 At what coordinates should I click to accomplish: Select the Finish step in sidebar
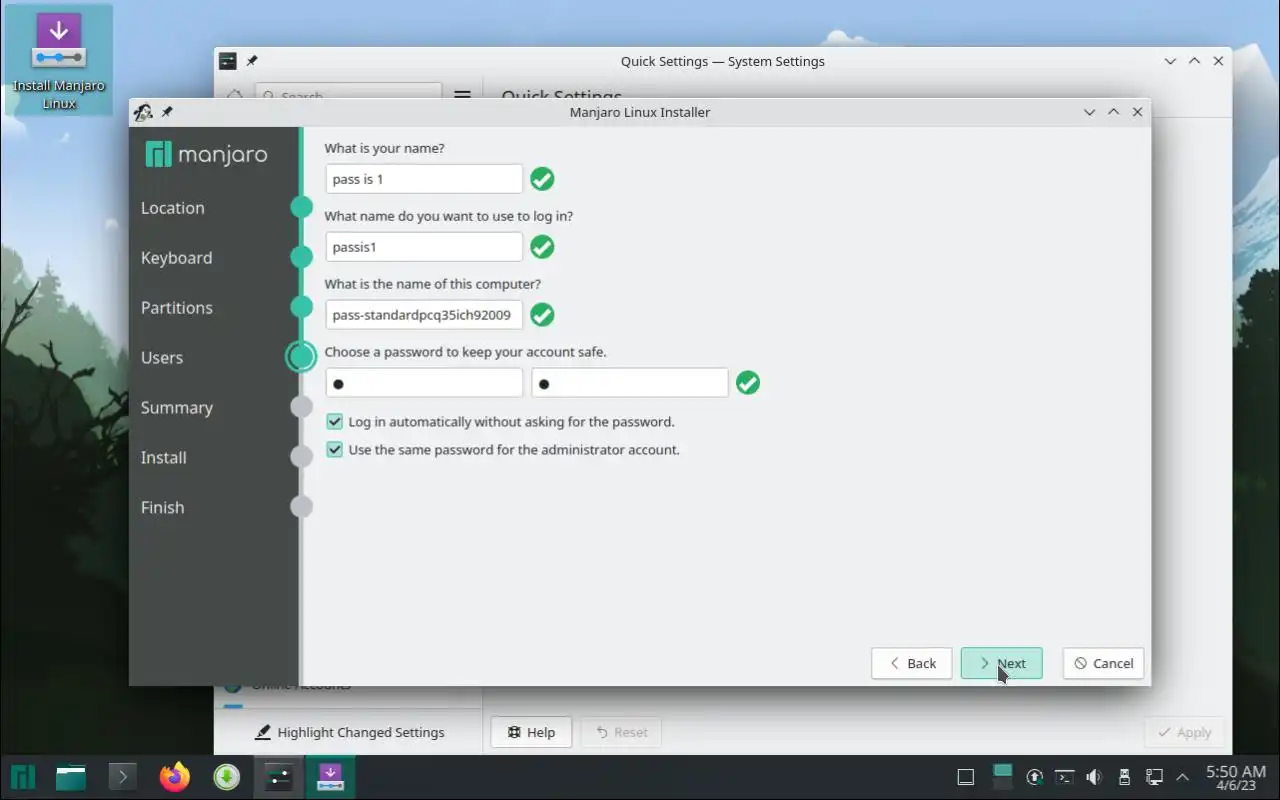162,508
